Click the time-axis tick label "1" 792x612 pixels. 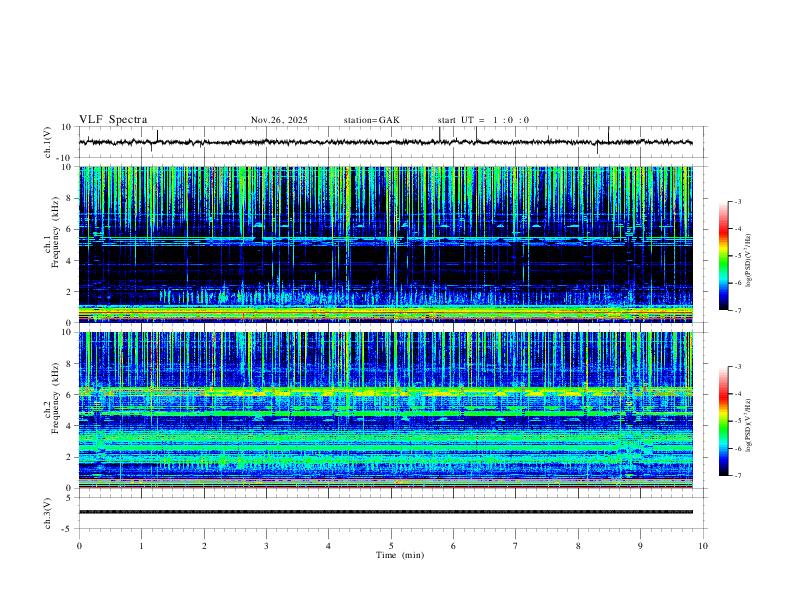(141, 546)
